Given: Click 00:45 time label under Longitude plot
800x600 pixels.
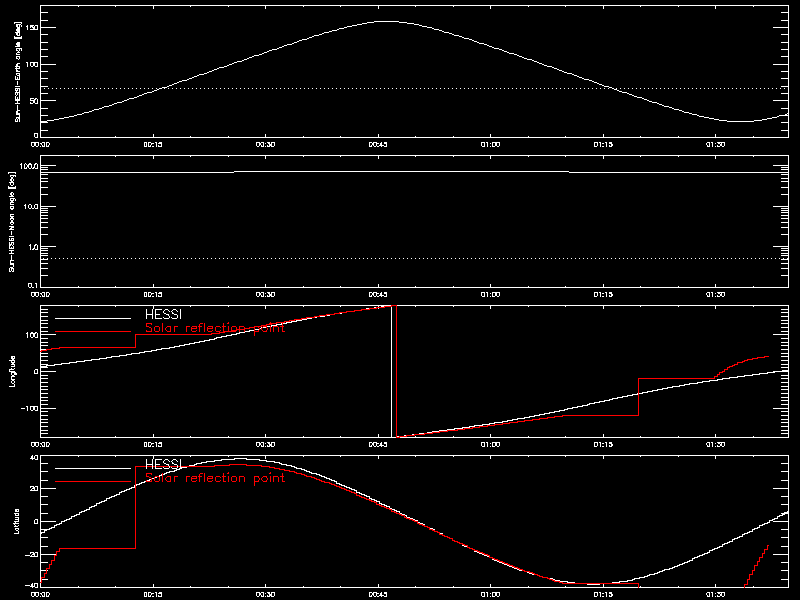Looking at the screenshot, I should [x=378, y=444].
